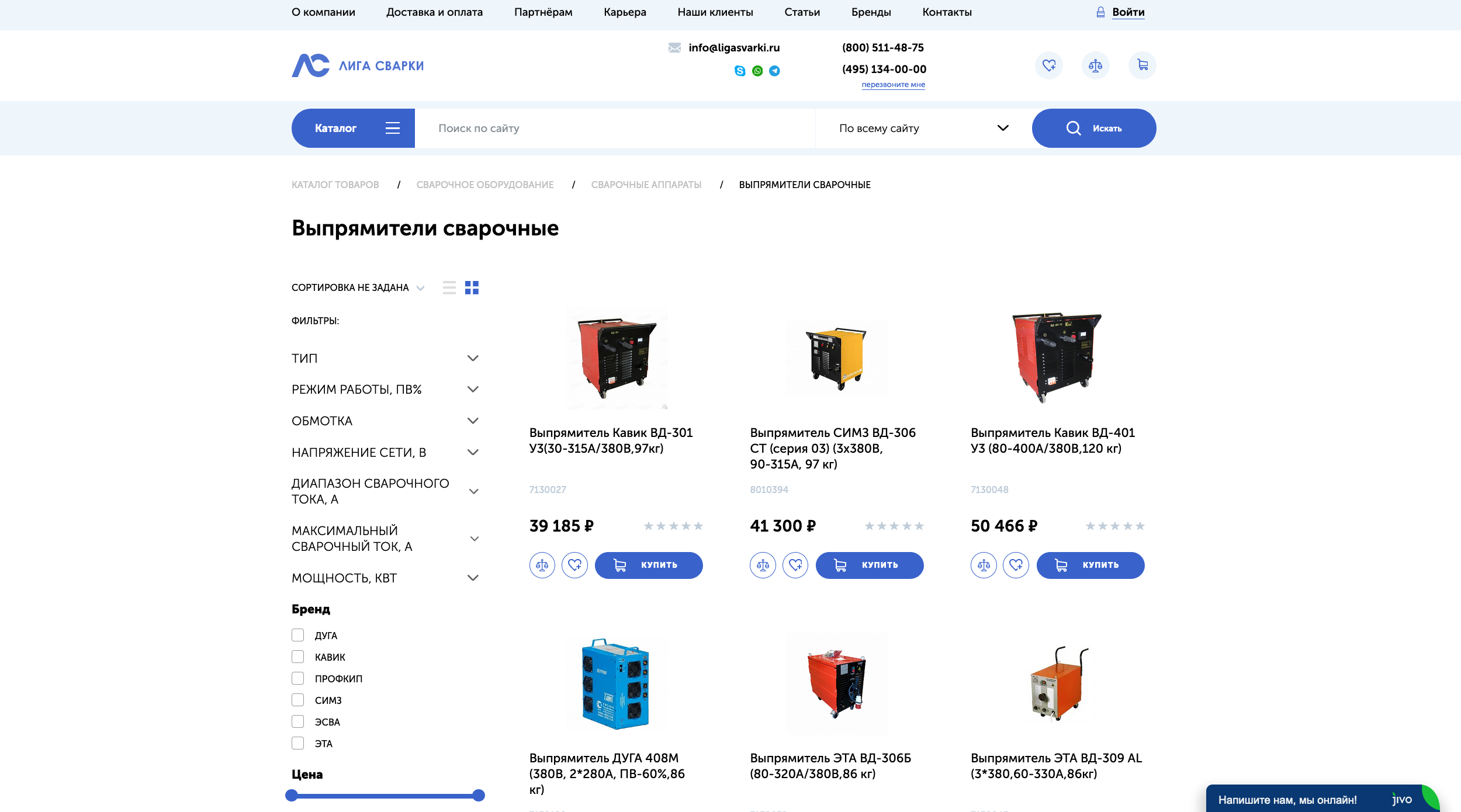The width and height of the screenshot is (1461, 812).
Task: Open the ДУГА 408М product thumbnail
Action: coord(616,684)
